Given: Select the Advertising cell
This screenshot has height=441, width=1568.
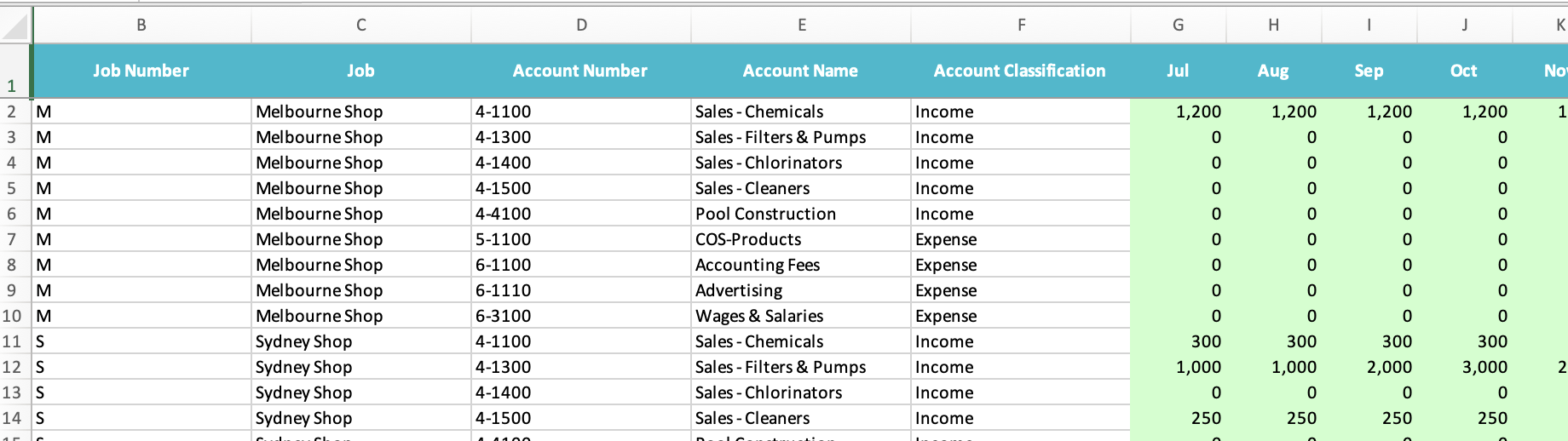Looking at the screenshot, I should (801, 290).
